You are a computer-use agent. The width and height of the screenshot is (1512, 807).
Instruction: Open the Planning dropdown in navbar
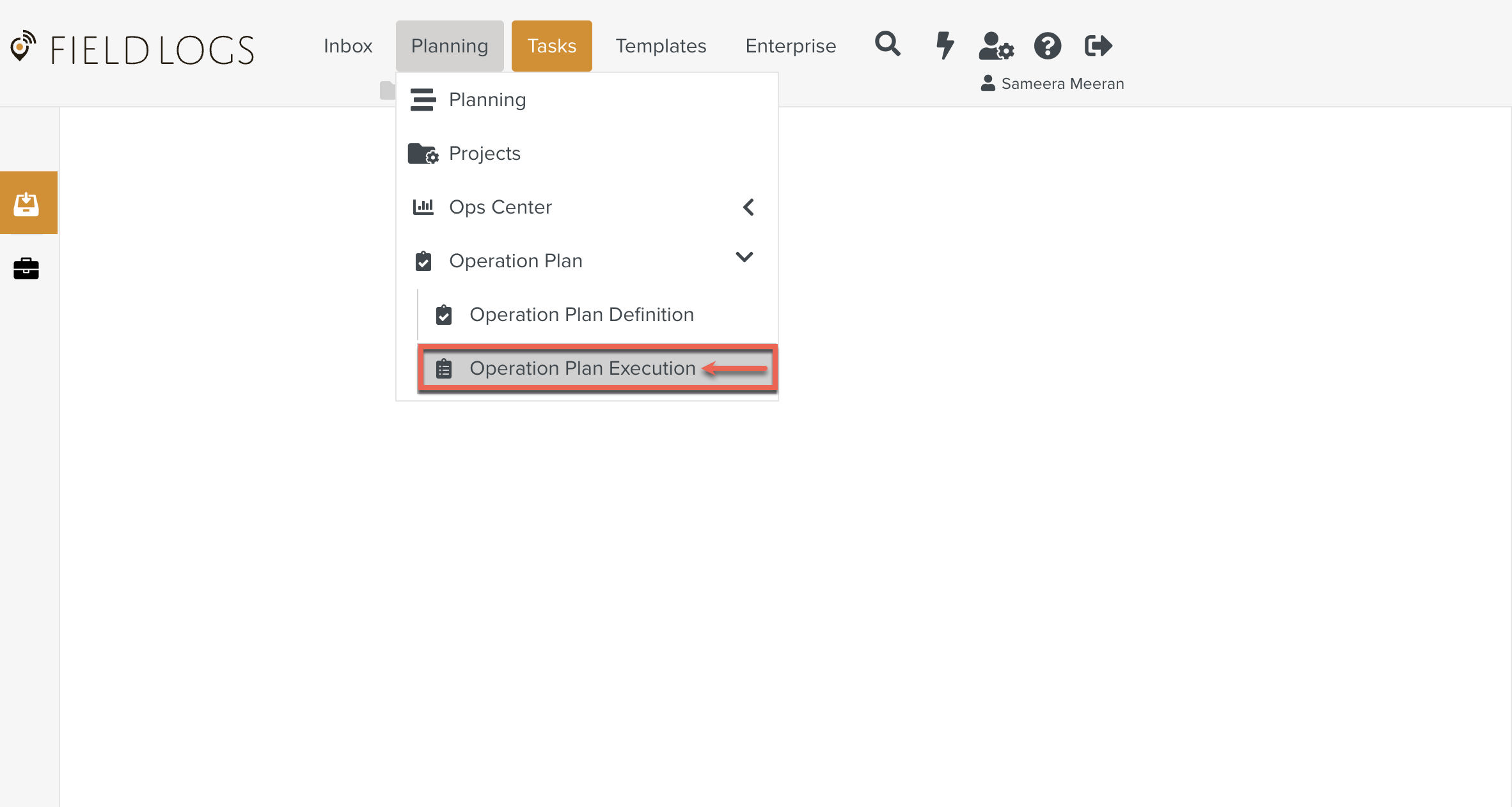click(x=449, y=46)
